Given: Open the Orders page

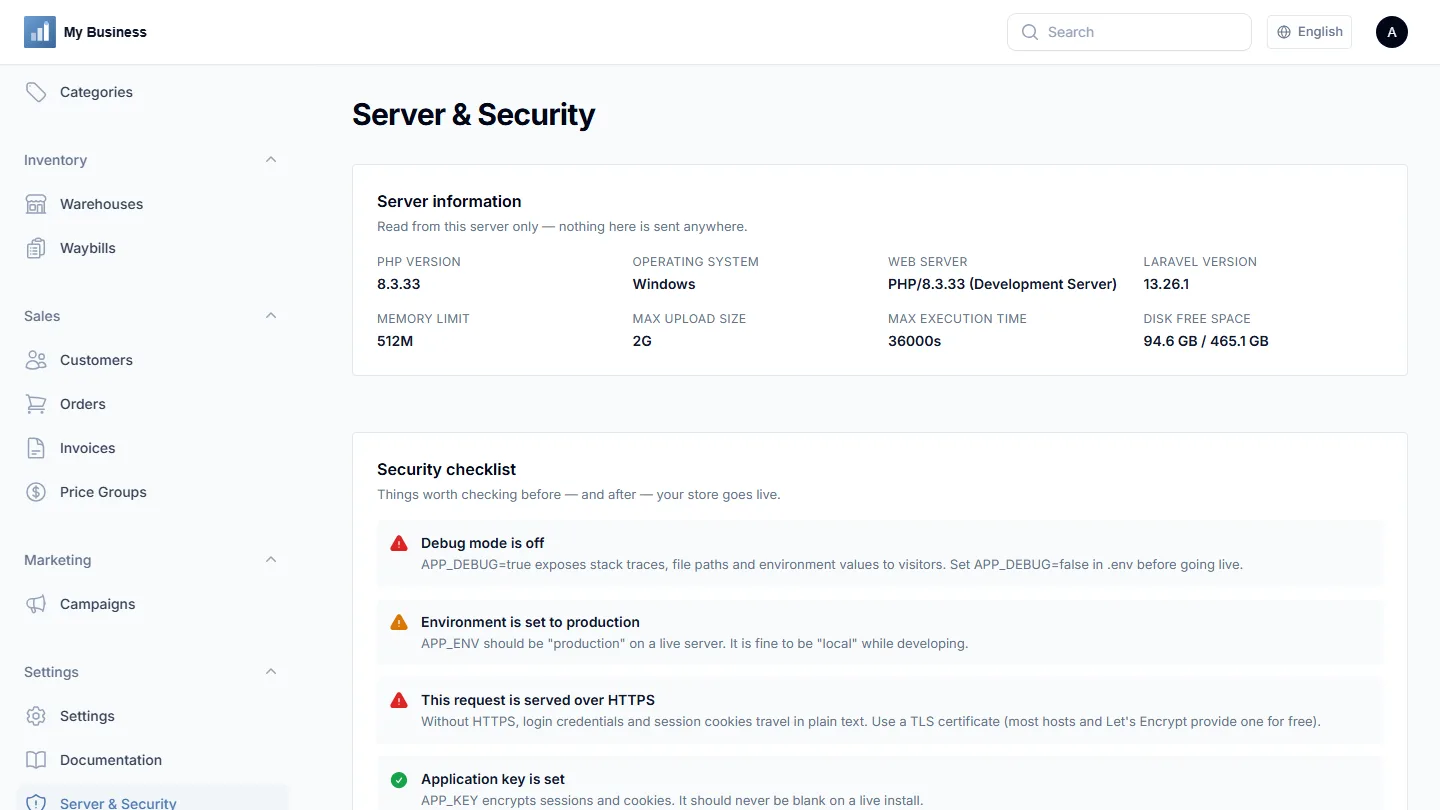Looking at the screenshot, I should pyautogui.click(x=152, y=404).
